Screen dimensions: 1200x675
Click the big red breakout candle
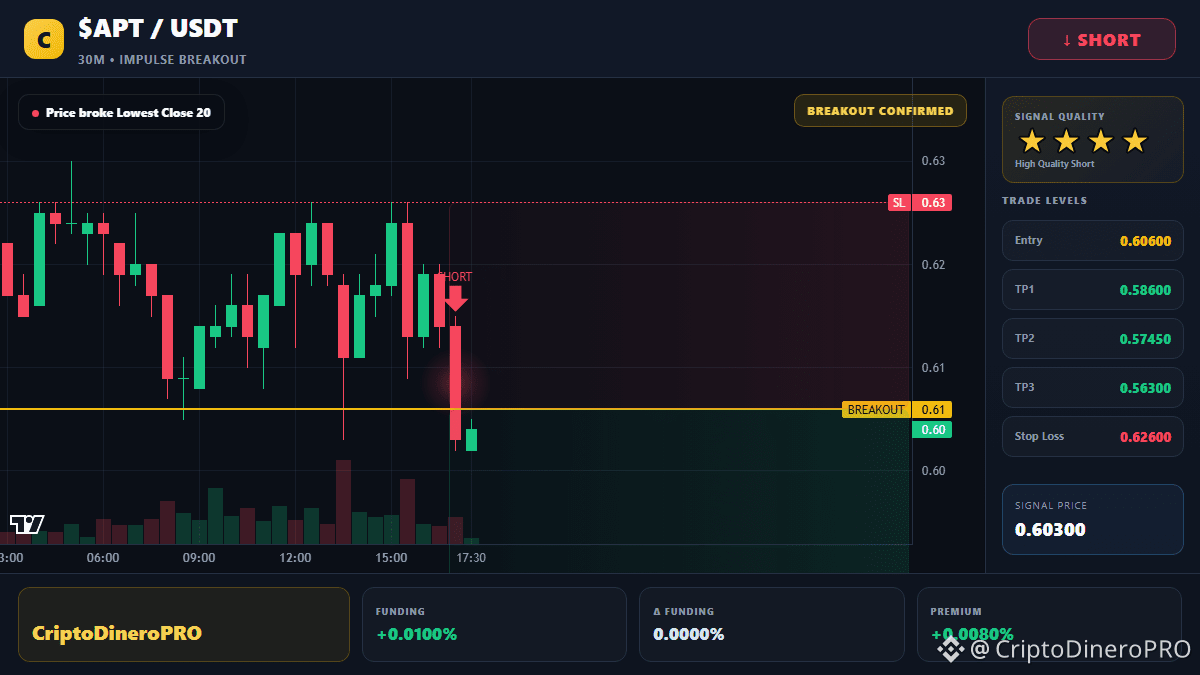click(455, 383)
